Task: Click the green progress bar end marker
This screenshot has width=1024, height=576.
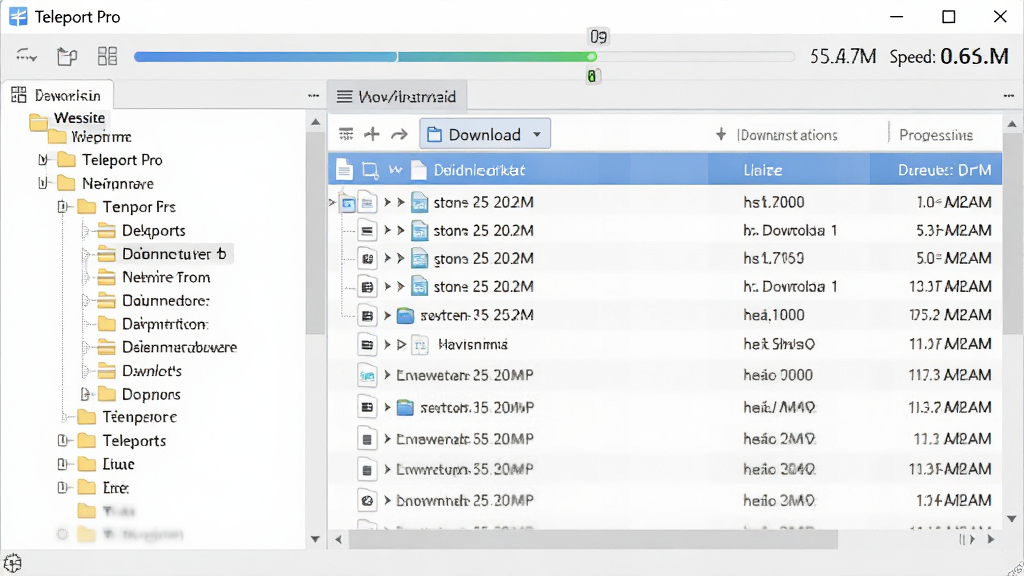Action: click(x=592, y=57)
